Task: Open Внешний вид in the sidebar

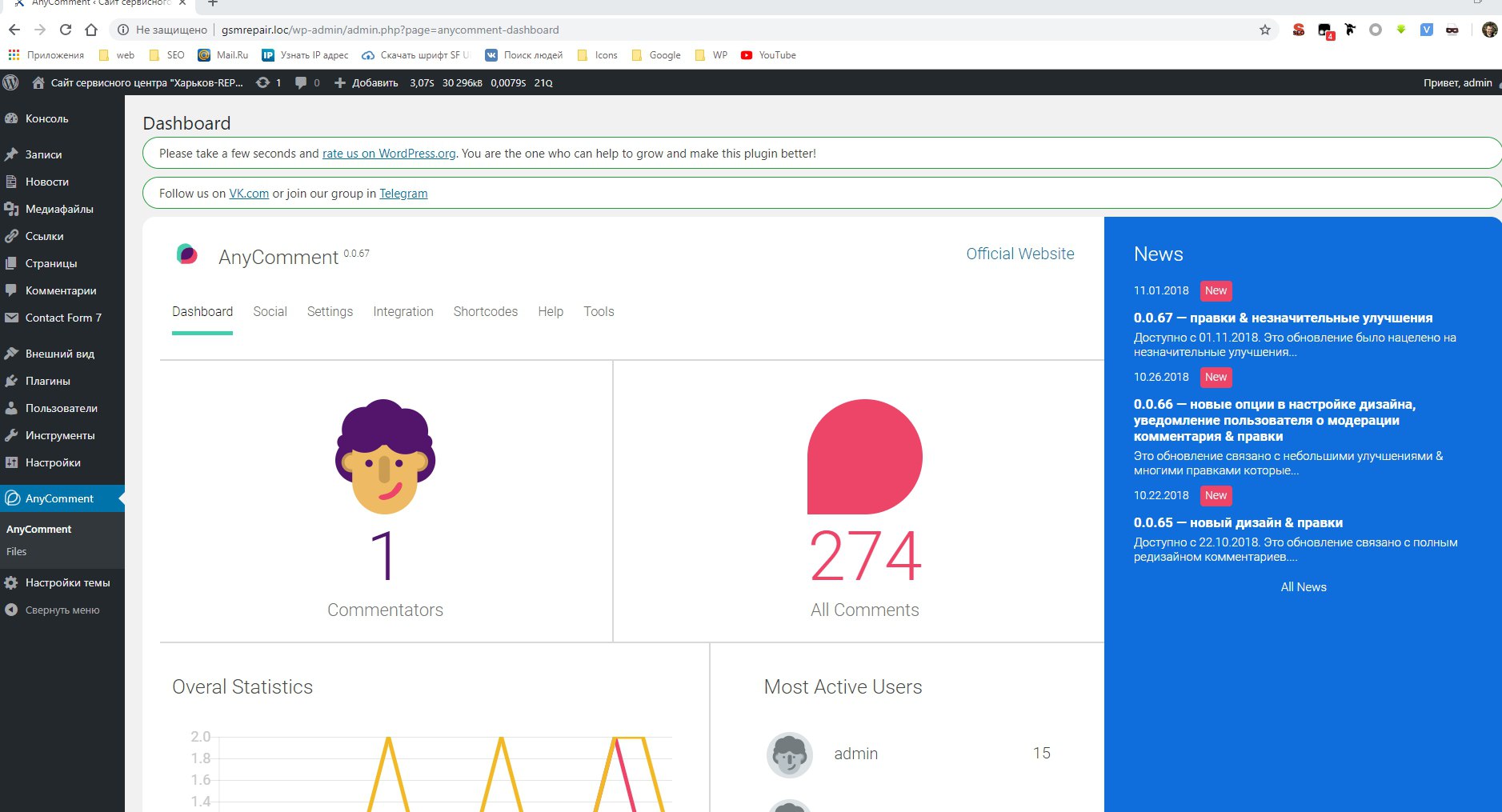Action: pos(62,354)
